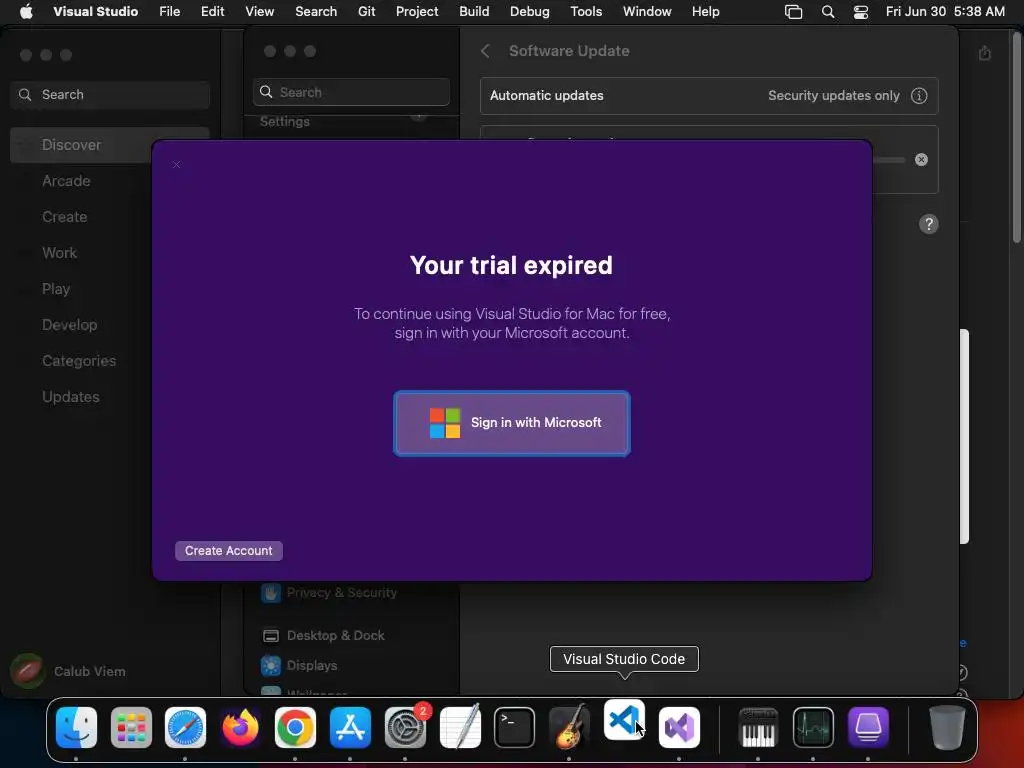1024x768 pixels.
Task: Select Categories in App Store sidebar
Action: click(79, 360)
